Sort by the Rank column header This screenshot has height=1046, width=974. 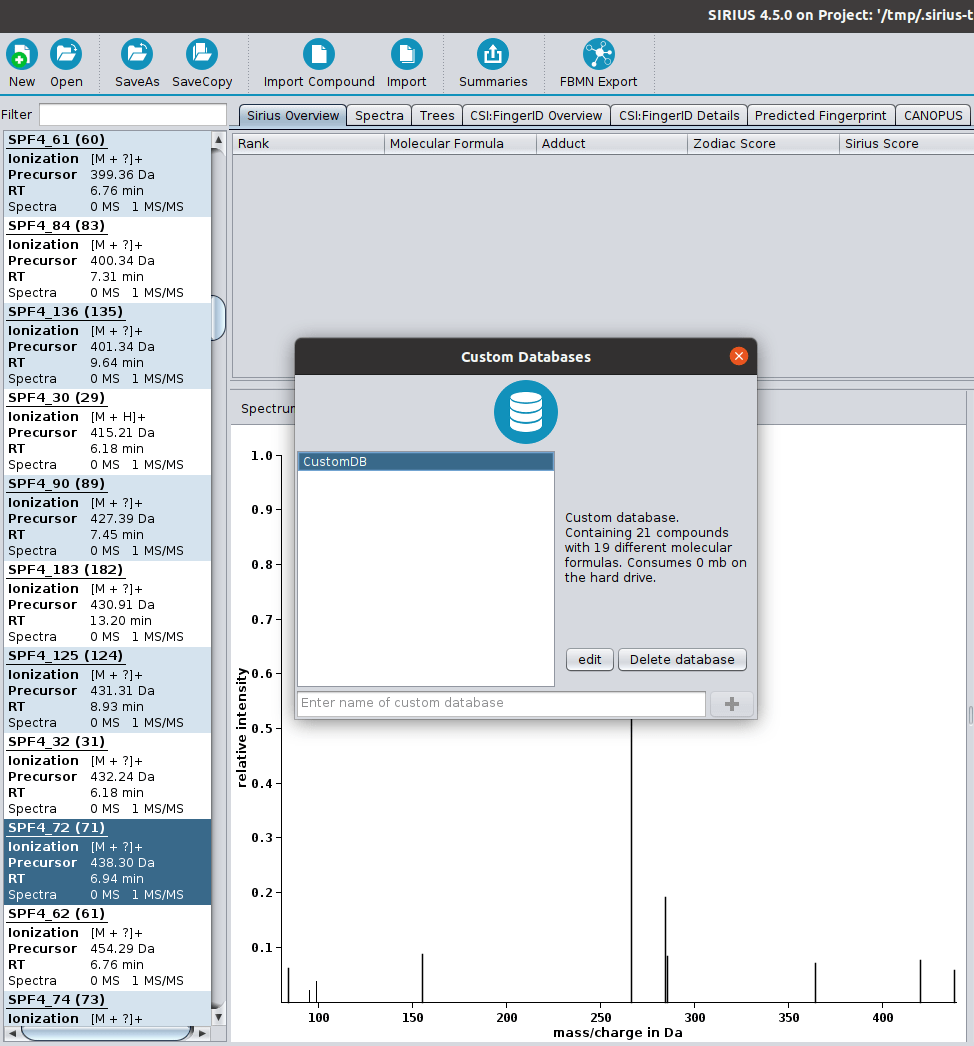click(x=308, y=143)
